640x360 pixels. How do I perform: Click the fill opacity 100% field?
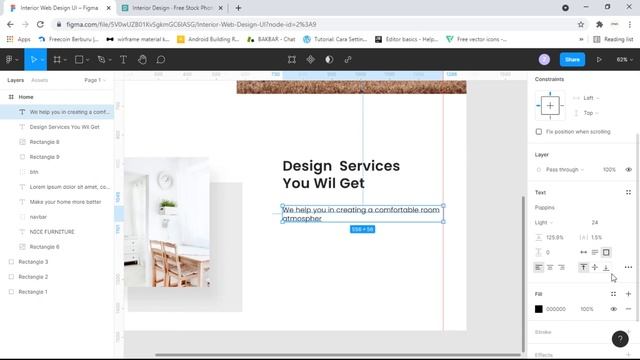point(587,309)
